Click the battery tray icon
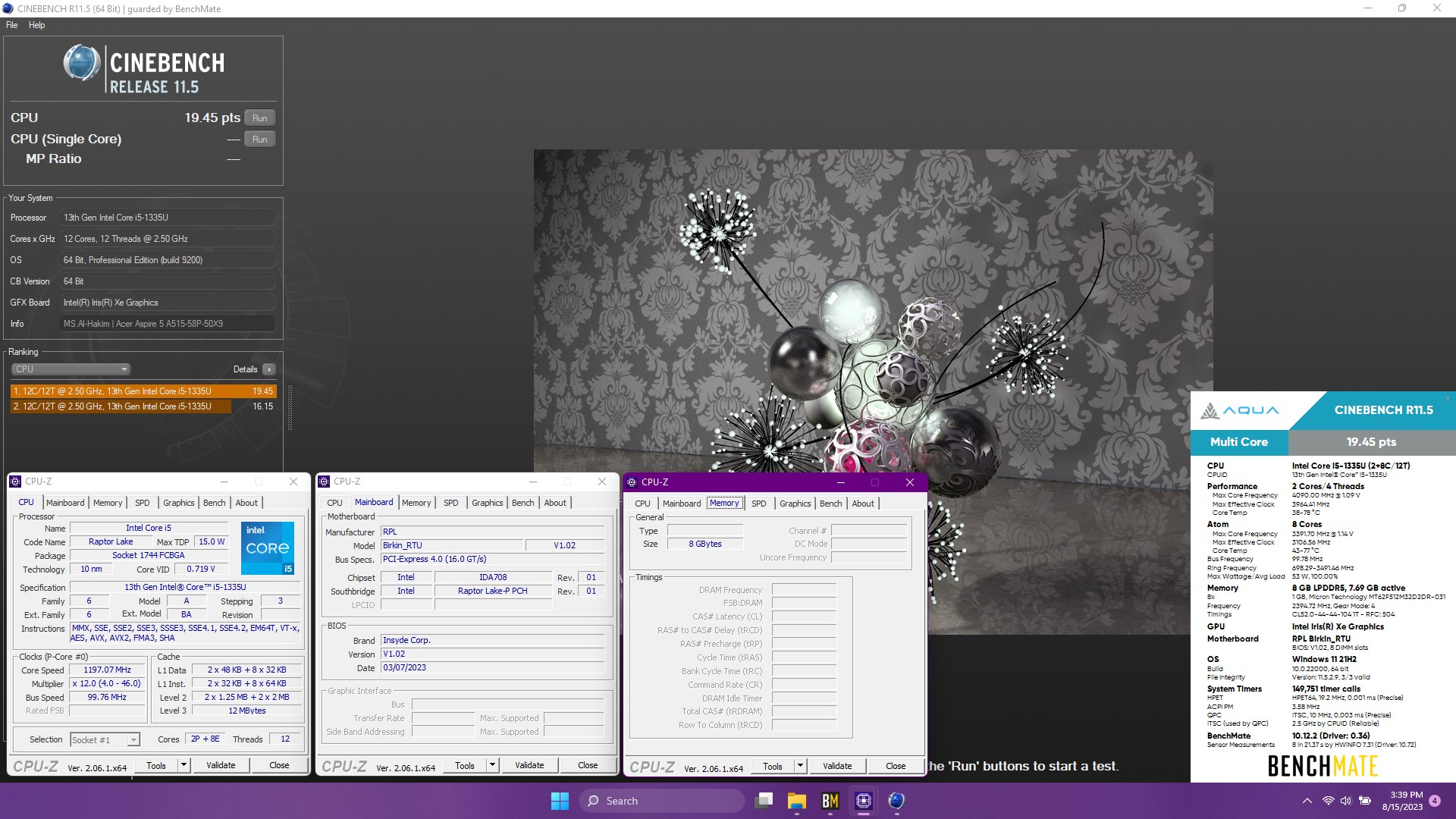1456x819 pixels. [x=1364, y=801]
